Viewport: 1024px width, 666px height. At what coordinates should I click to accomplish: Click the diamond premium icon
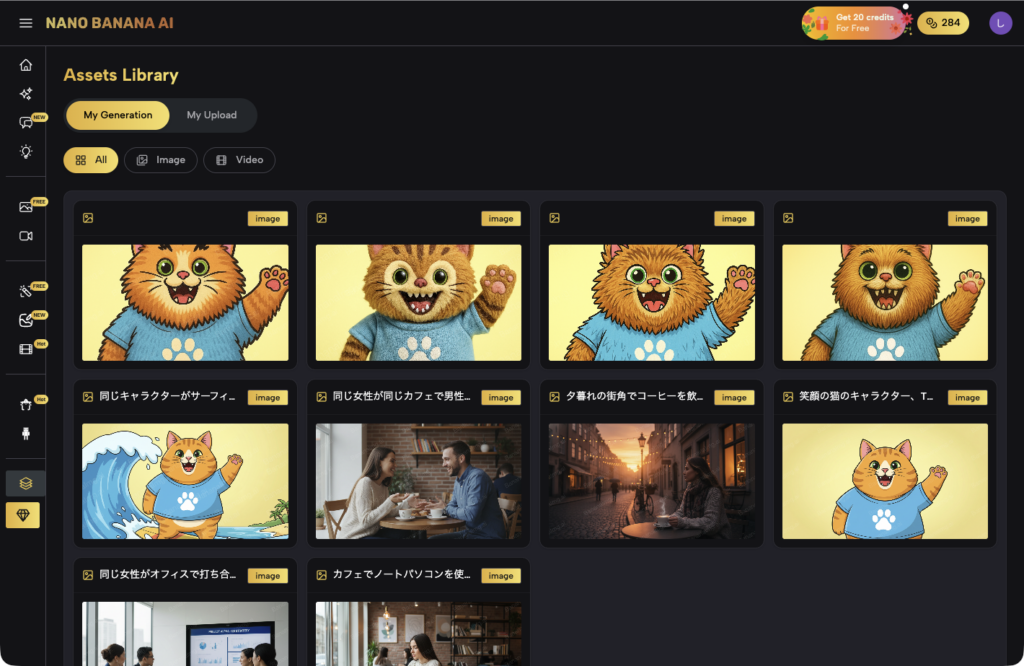[x=23, y=515]
